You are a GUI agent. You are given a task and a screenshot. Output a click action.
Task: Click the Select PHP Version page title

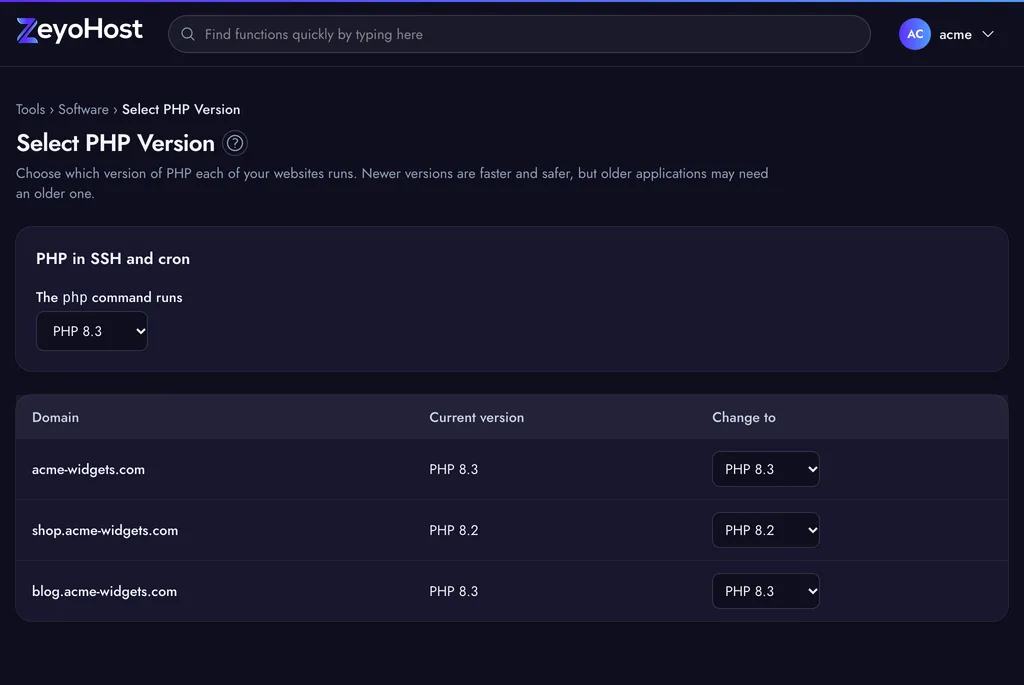(116, 143)
